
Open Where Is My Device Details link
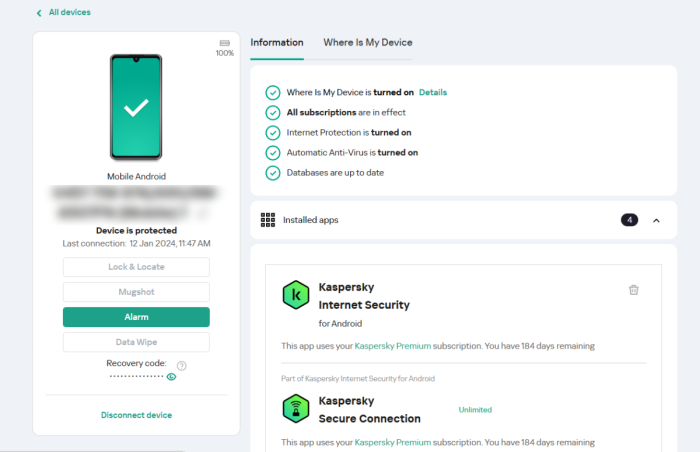point(433,92)
